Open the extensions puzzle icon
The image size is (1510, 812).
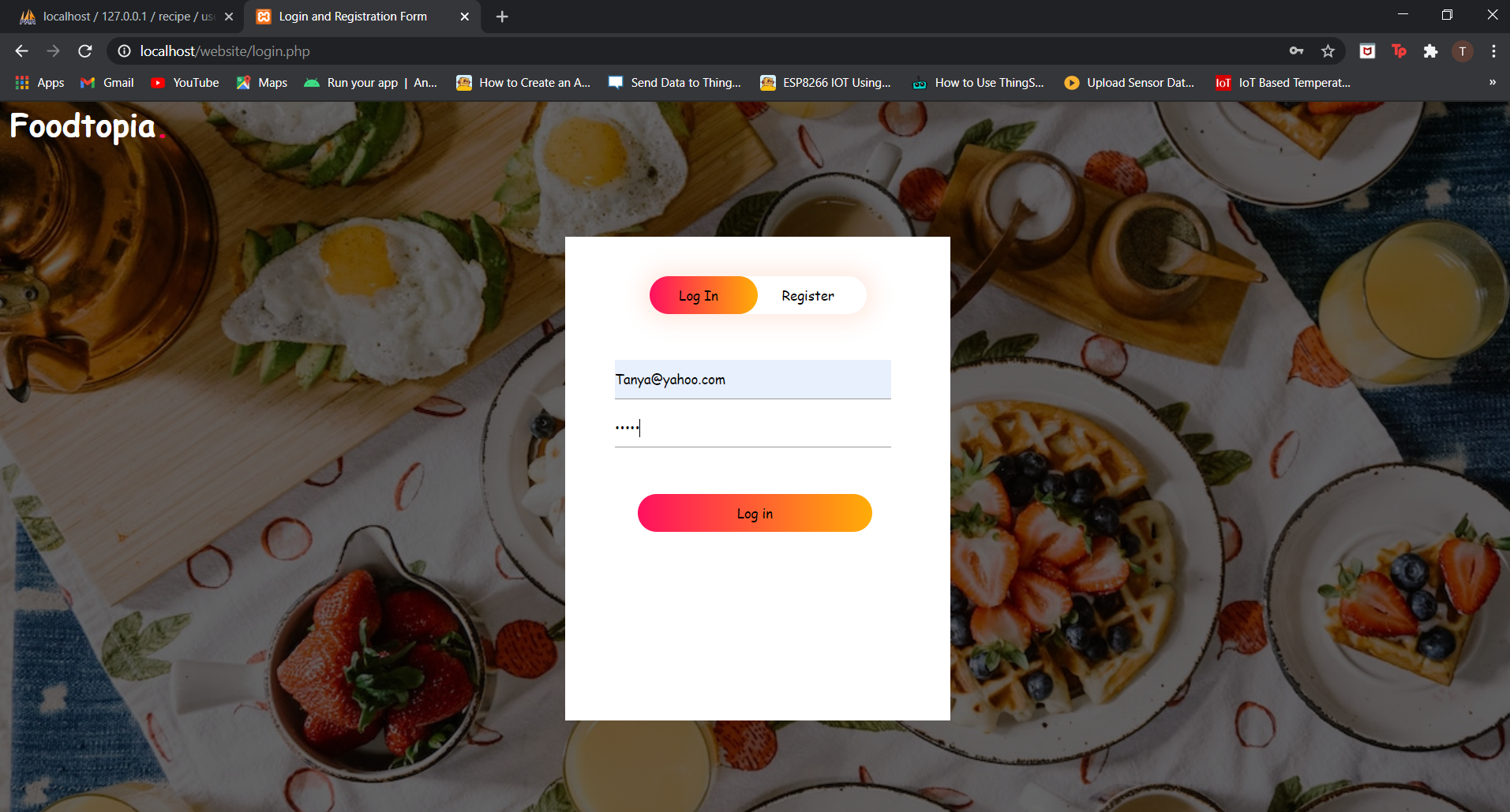point(1432,51)
